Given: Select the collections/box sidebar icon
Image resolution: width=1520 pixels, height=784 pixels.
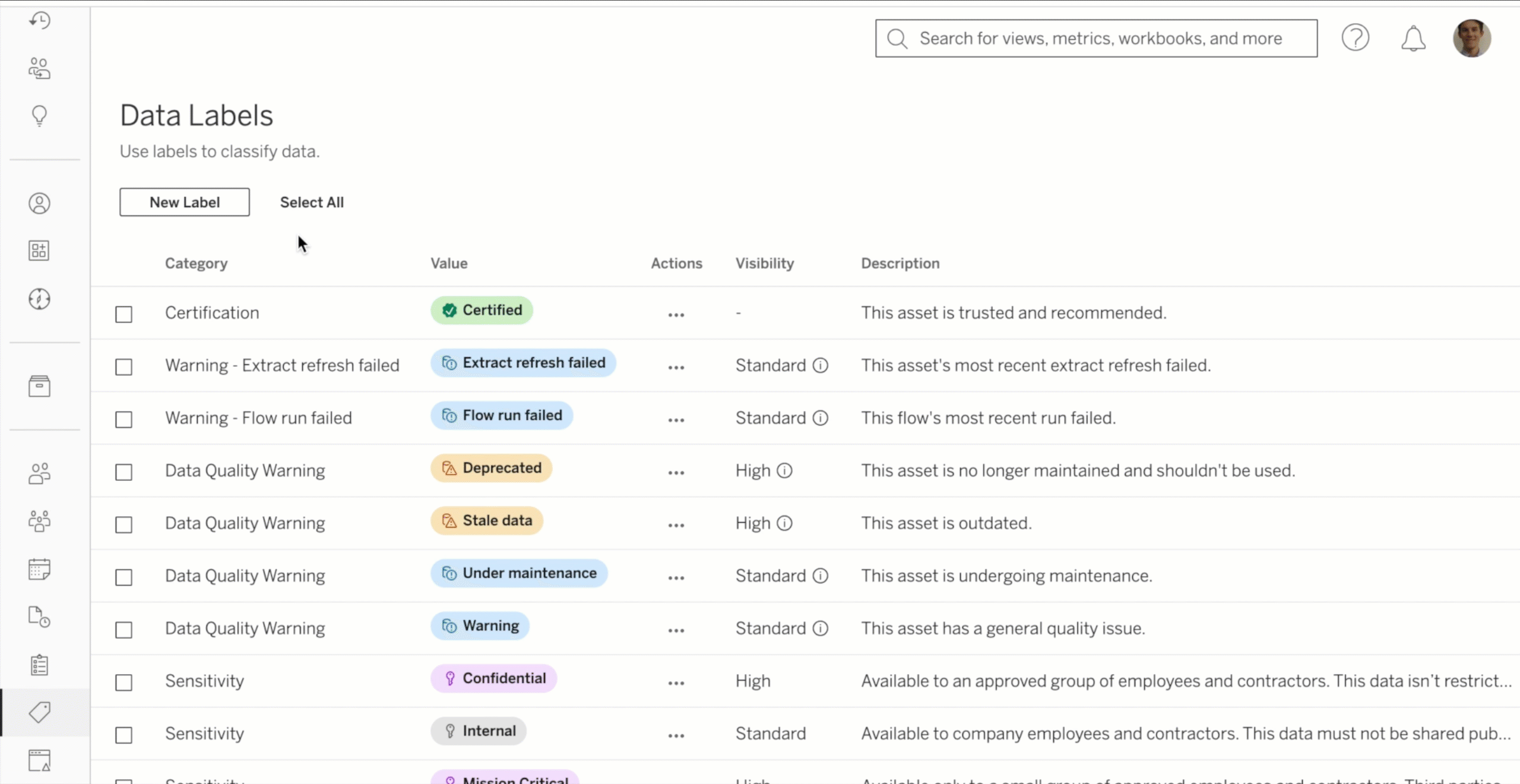Looking at the screenshot, I should pyautogui.click(x=40, y=385).
